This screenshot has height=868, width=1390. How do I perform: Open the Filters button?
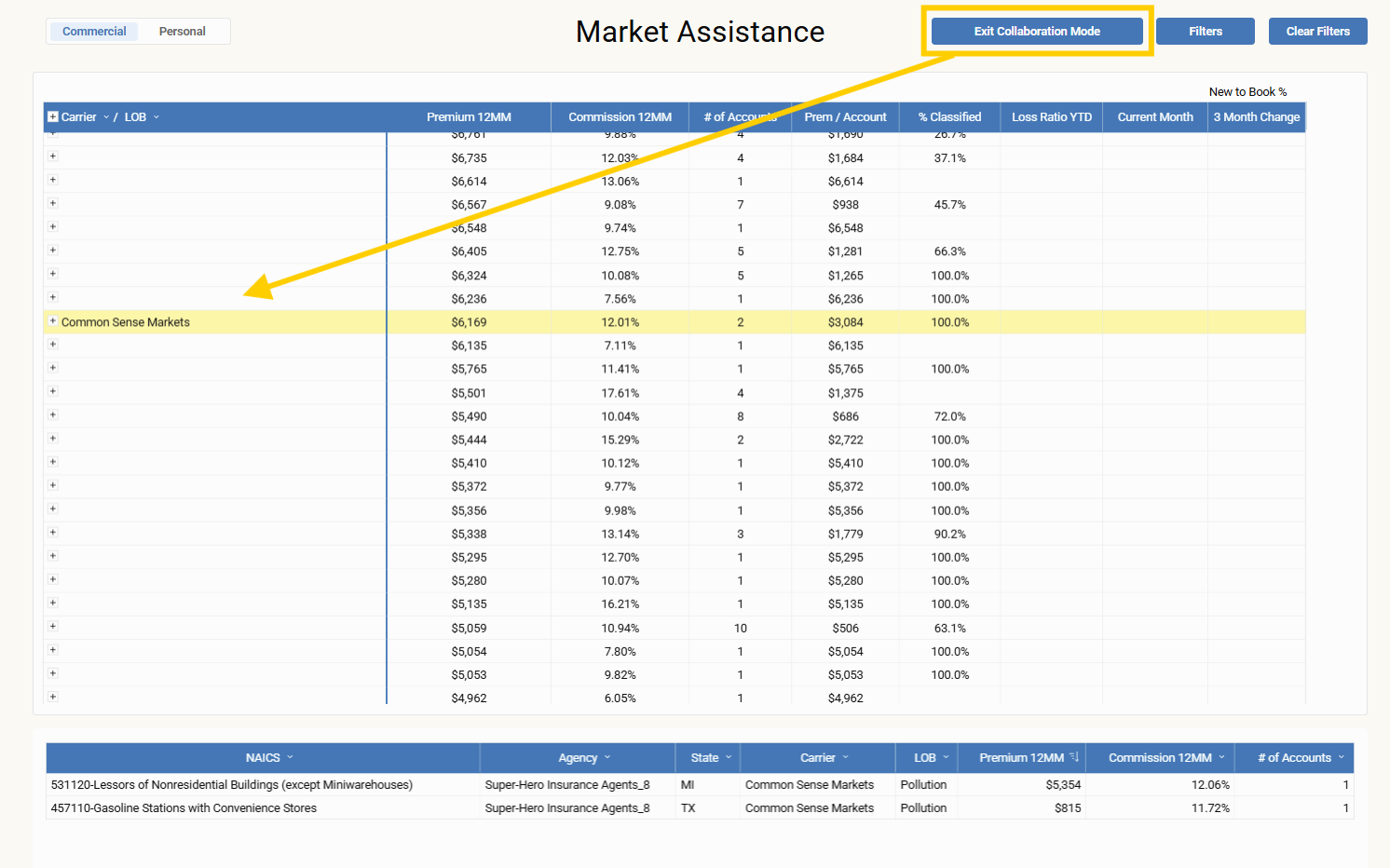pos(1205,32)
